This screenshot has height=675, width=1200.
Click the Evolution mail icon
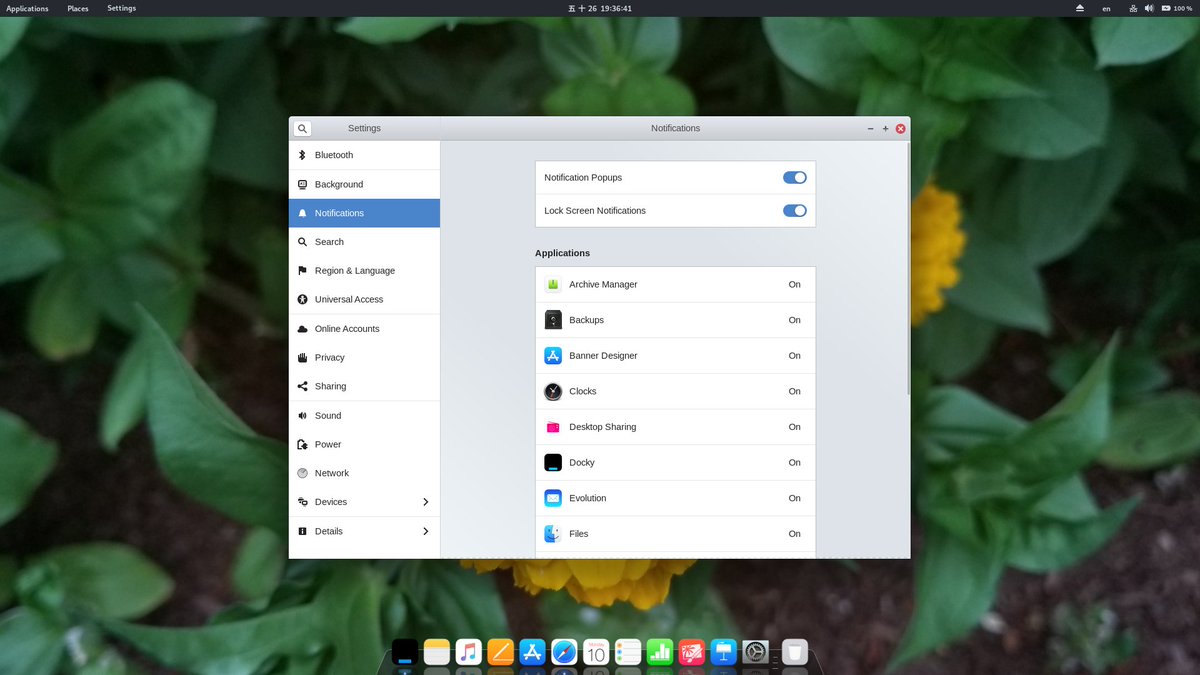[x=553, y=498]
